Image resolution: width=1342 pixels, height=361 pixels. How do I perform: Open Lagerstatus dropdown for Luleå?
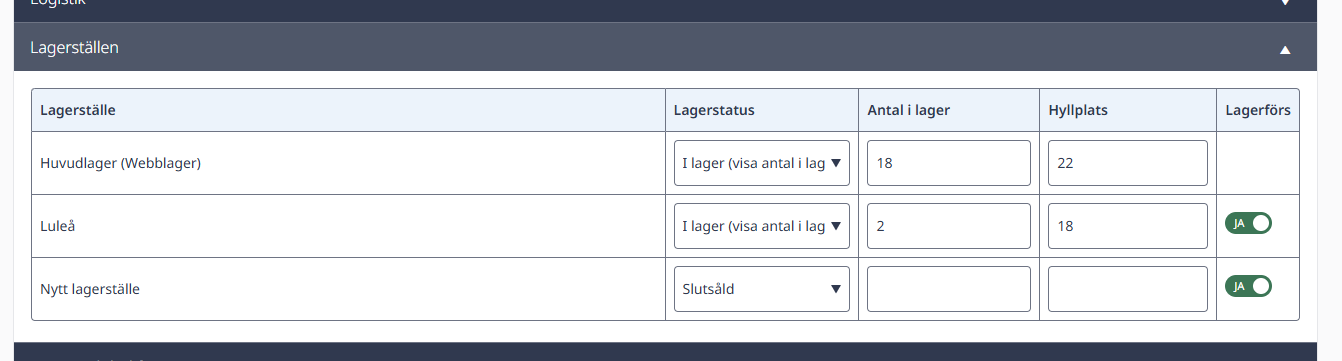(762, 226)
